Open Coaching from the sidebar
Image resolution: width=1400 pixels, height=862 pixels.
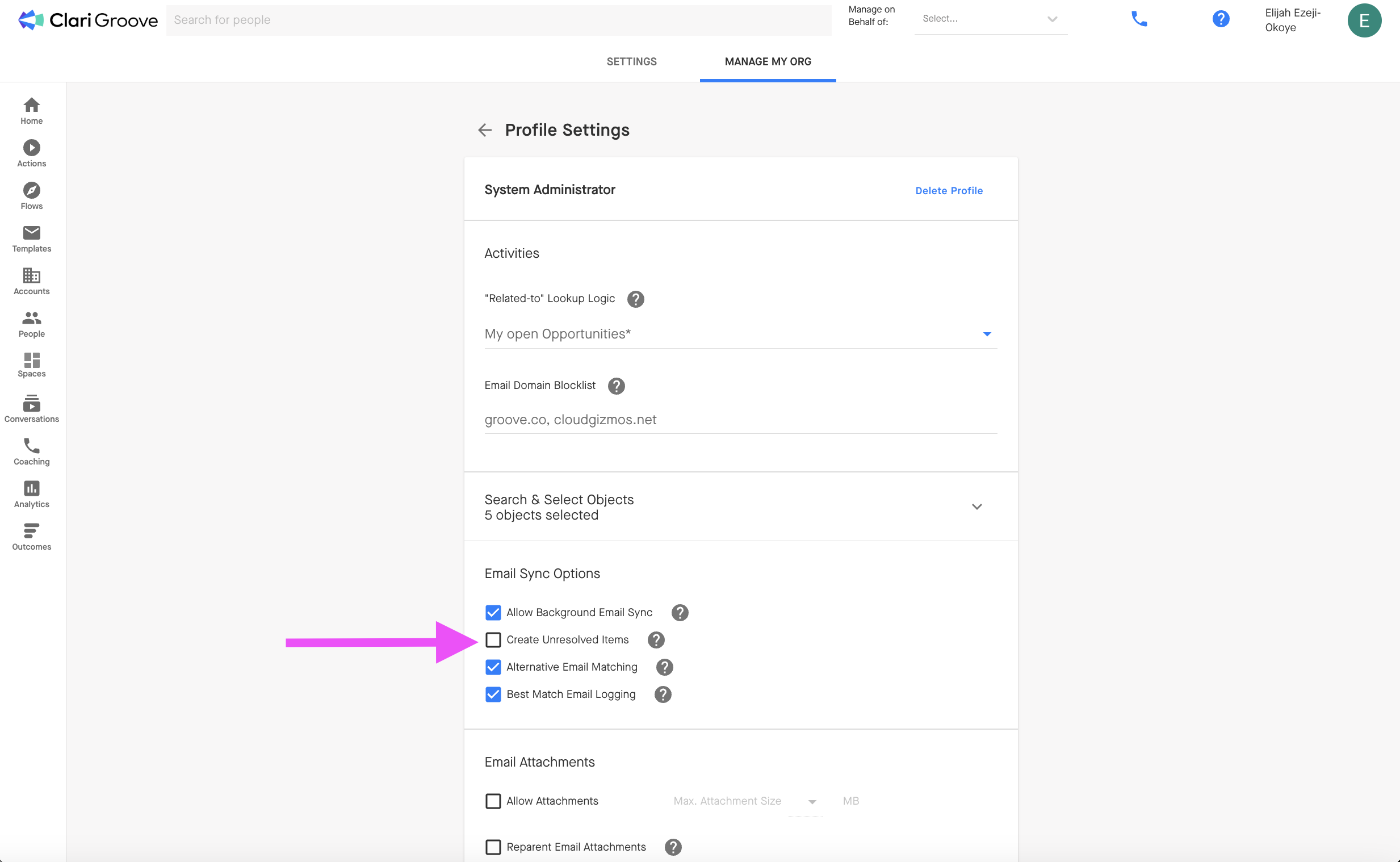pos(31,452)
